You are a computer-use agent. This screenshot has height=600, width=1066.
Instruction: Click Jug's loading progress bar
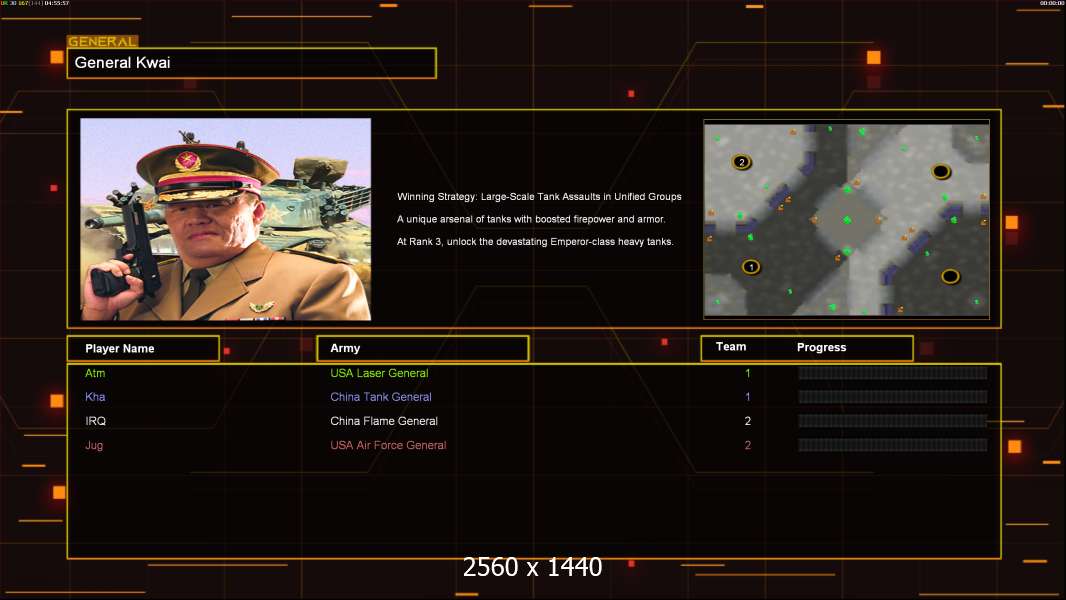tap(893, 445)
